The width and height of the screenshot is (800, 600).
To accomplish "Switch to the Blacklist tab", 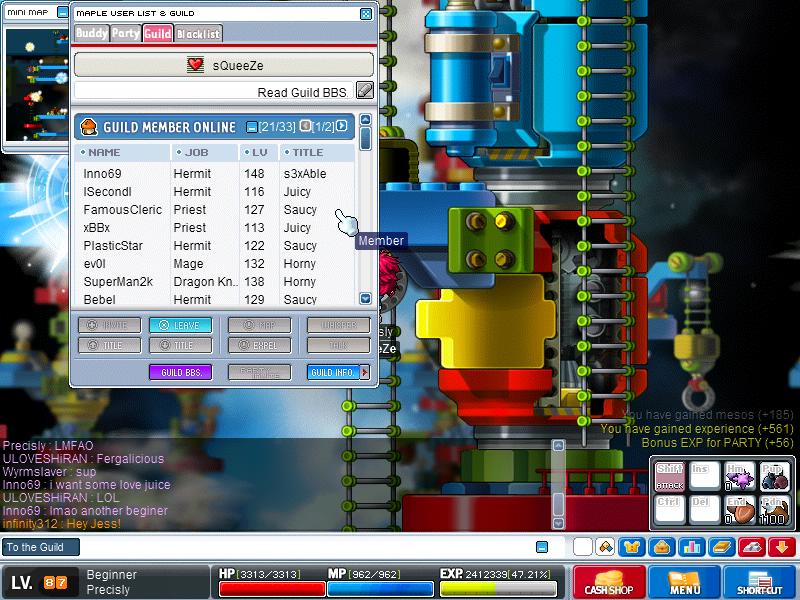I will [x=198, y=34].
